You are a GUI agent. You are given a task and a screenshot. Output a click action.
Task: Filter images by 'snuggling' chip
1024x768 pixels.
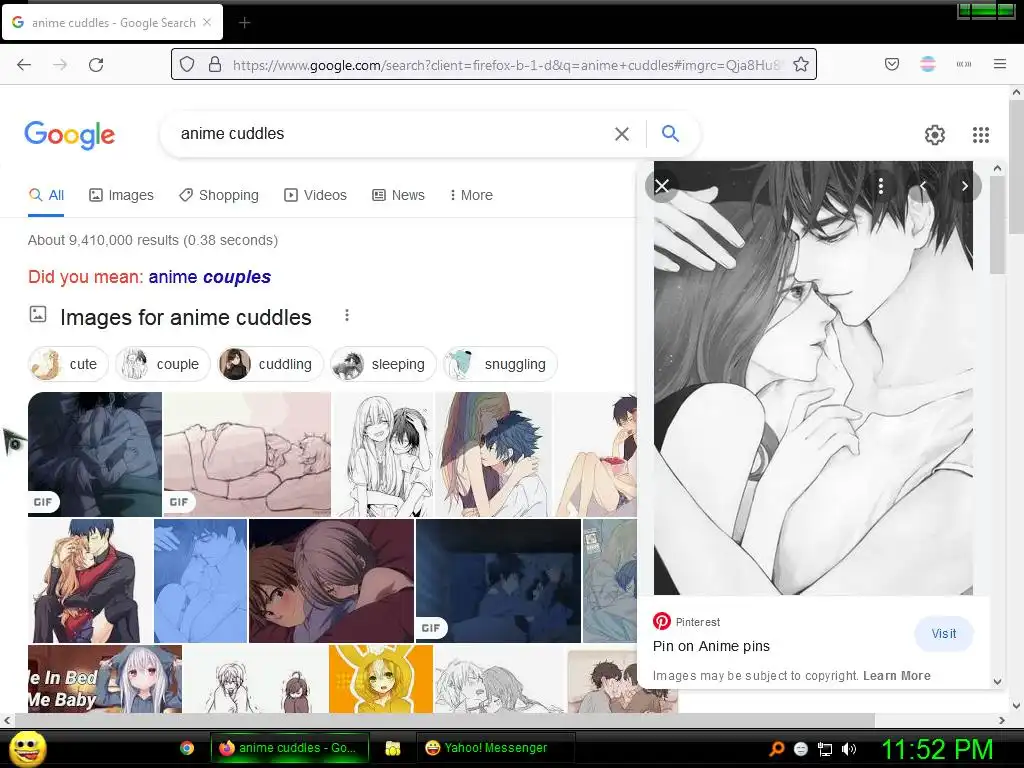pos(500,364)
